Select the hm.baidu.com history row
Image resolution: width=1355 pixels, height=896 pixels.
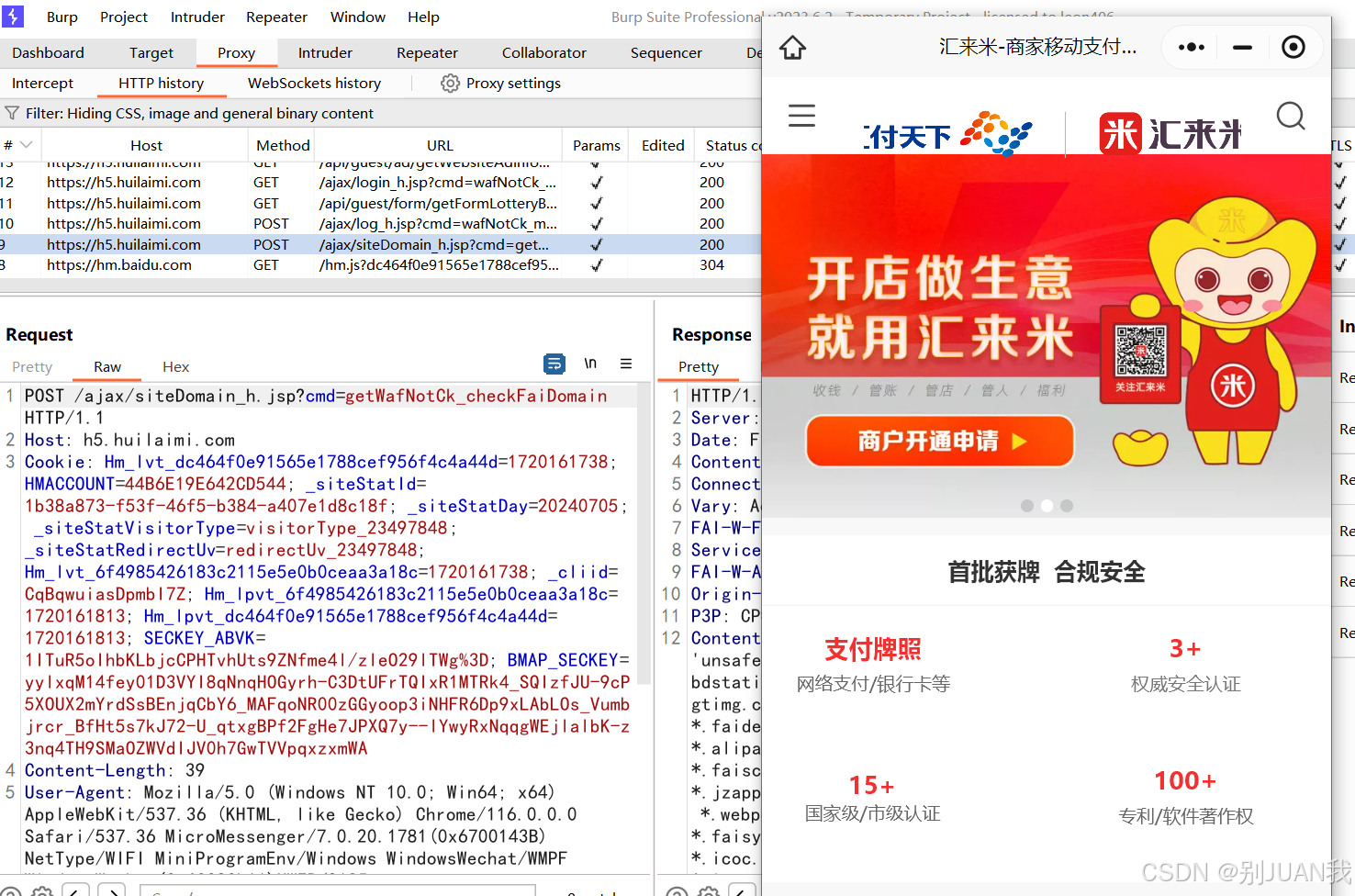point(380,264)
